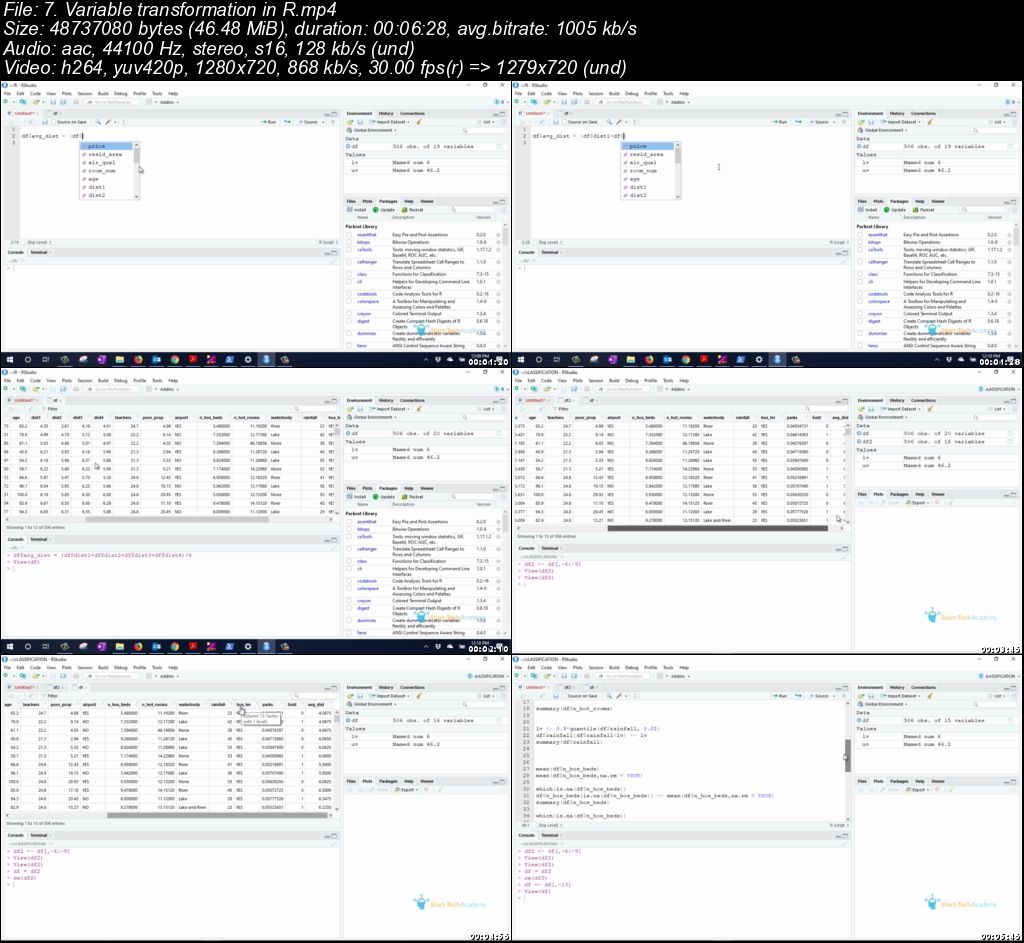
Task: Click save workspace disk icon in 00:03:45 Environment pane
Action: (x=871, y=409)
